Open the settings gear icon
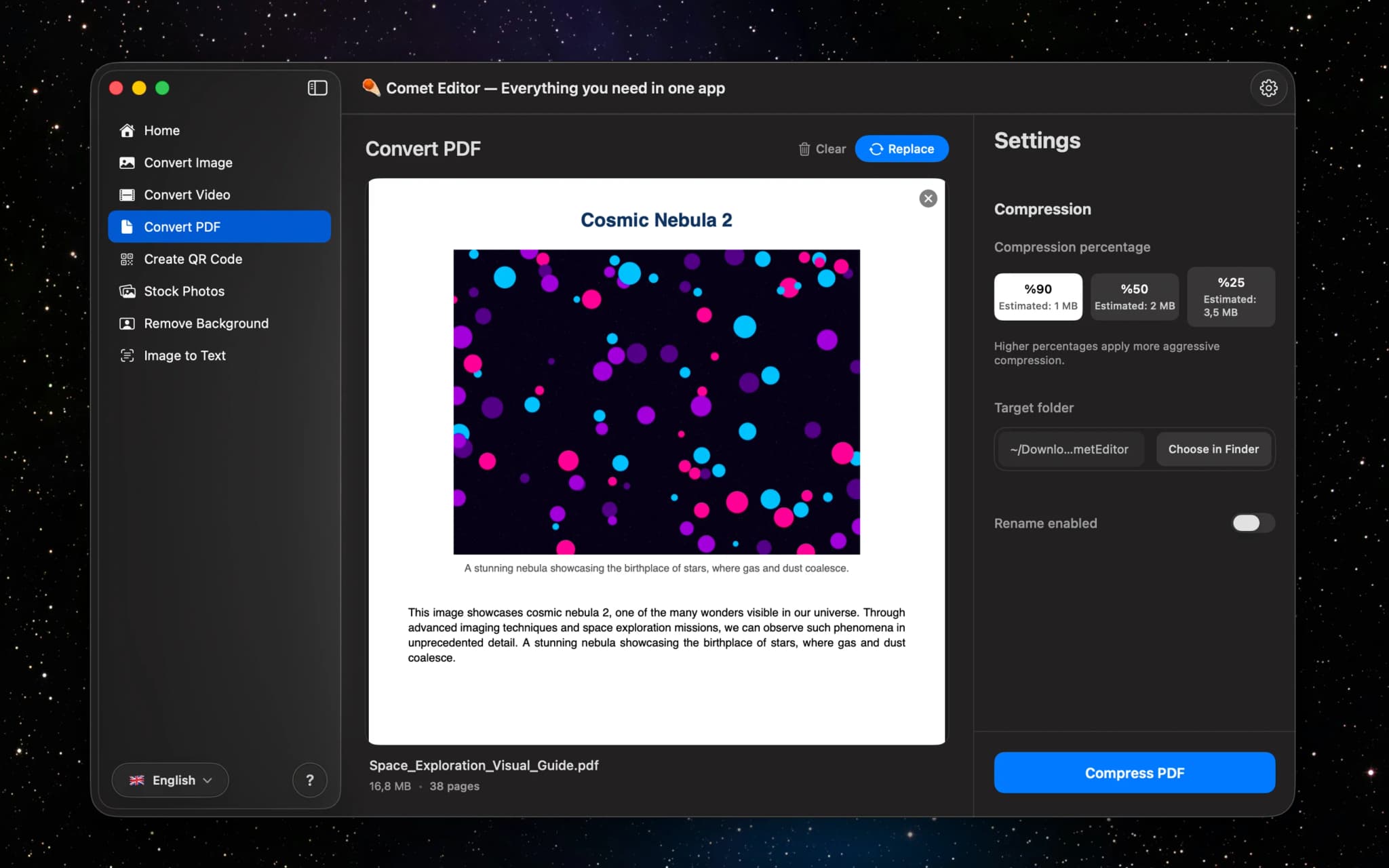 pyautogui.click(x=1268, y=87)
